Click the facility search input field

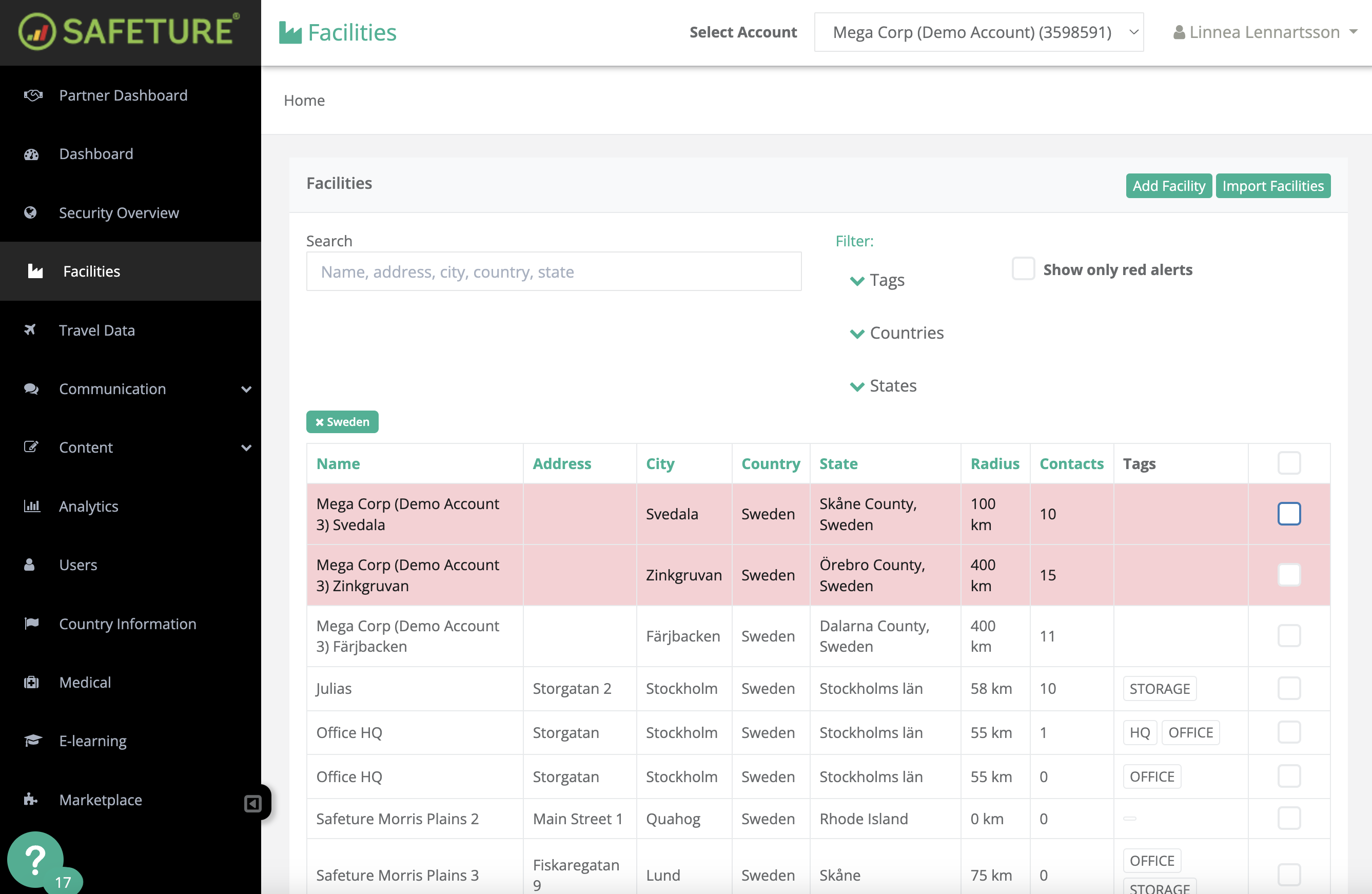pos(554,271)
